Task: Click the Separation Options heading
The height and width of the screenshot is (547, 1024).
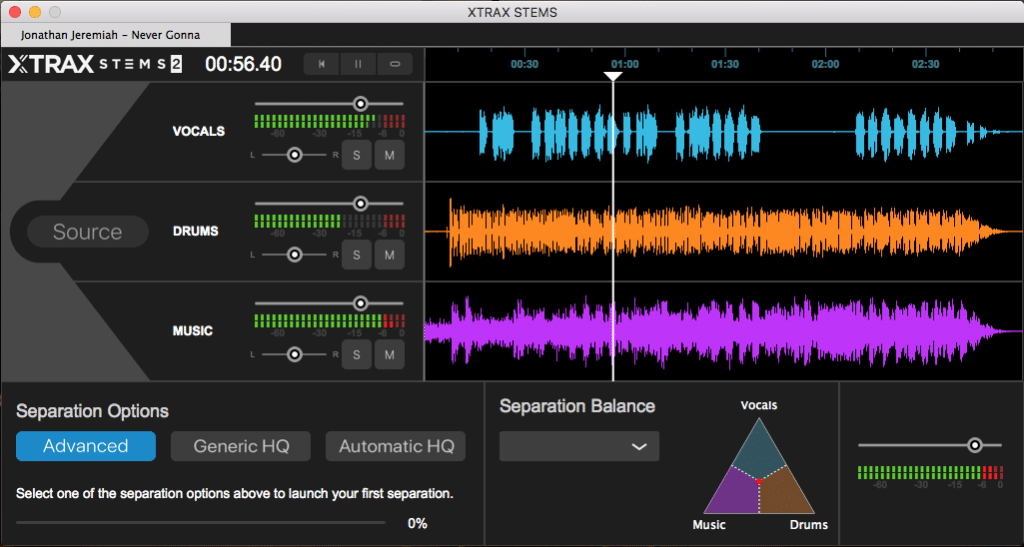Action: click(x=92, y=411)
